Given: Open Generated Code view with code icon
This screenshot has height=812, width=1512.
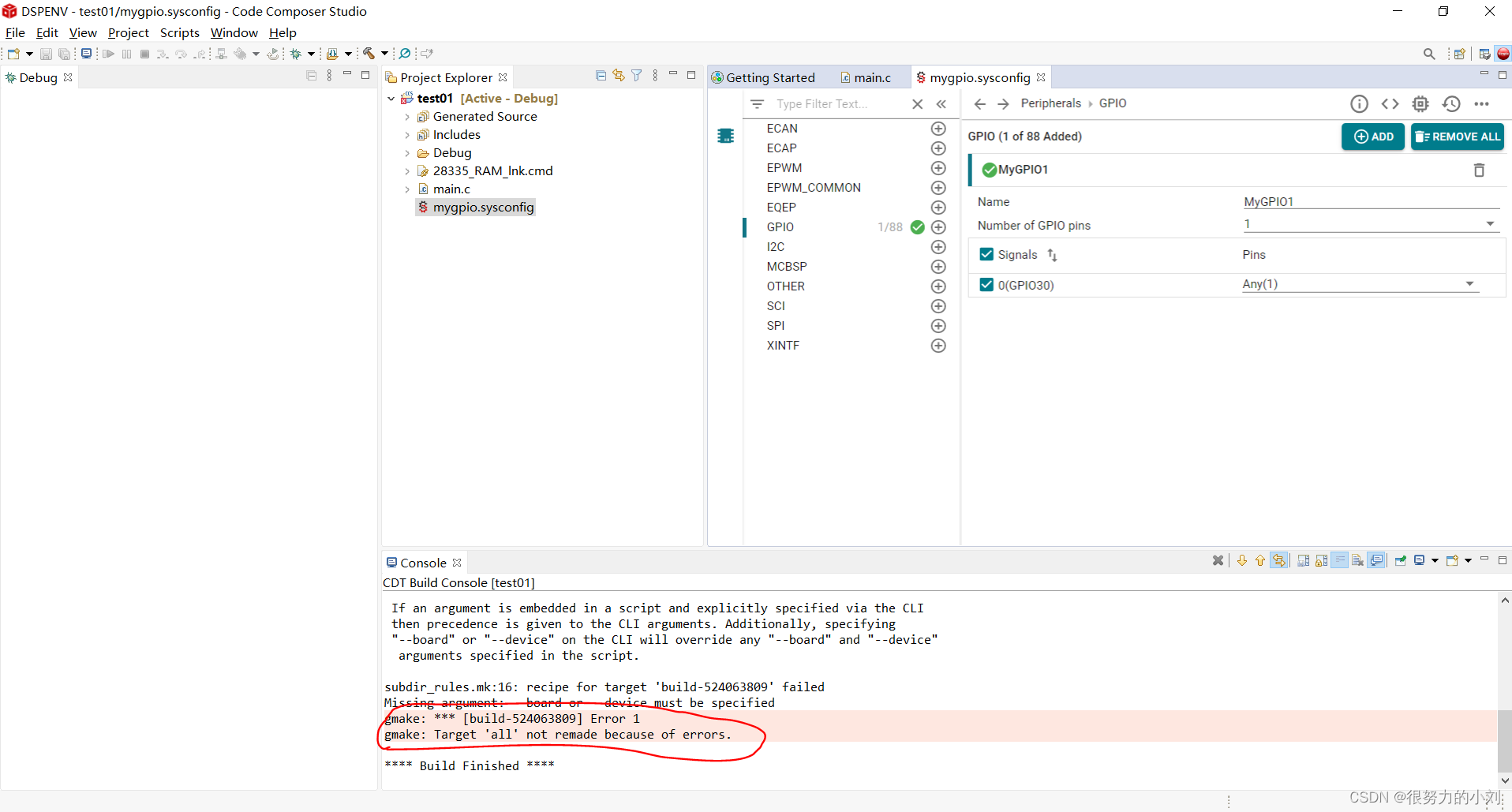Looking at the screenshot, I should click(x=1390, y=103).
